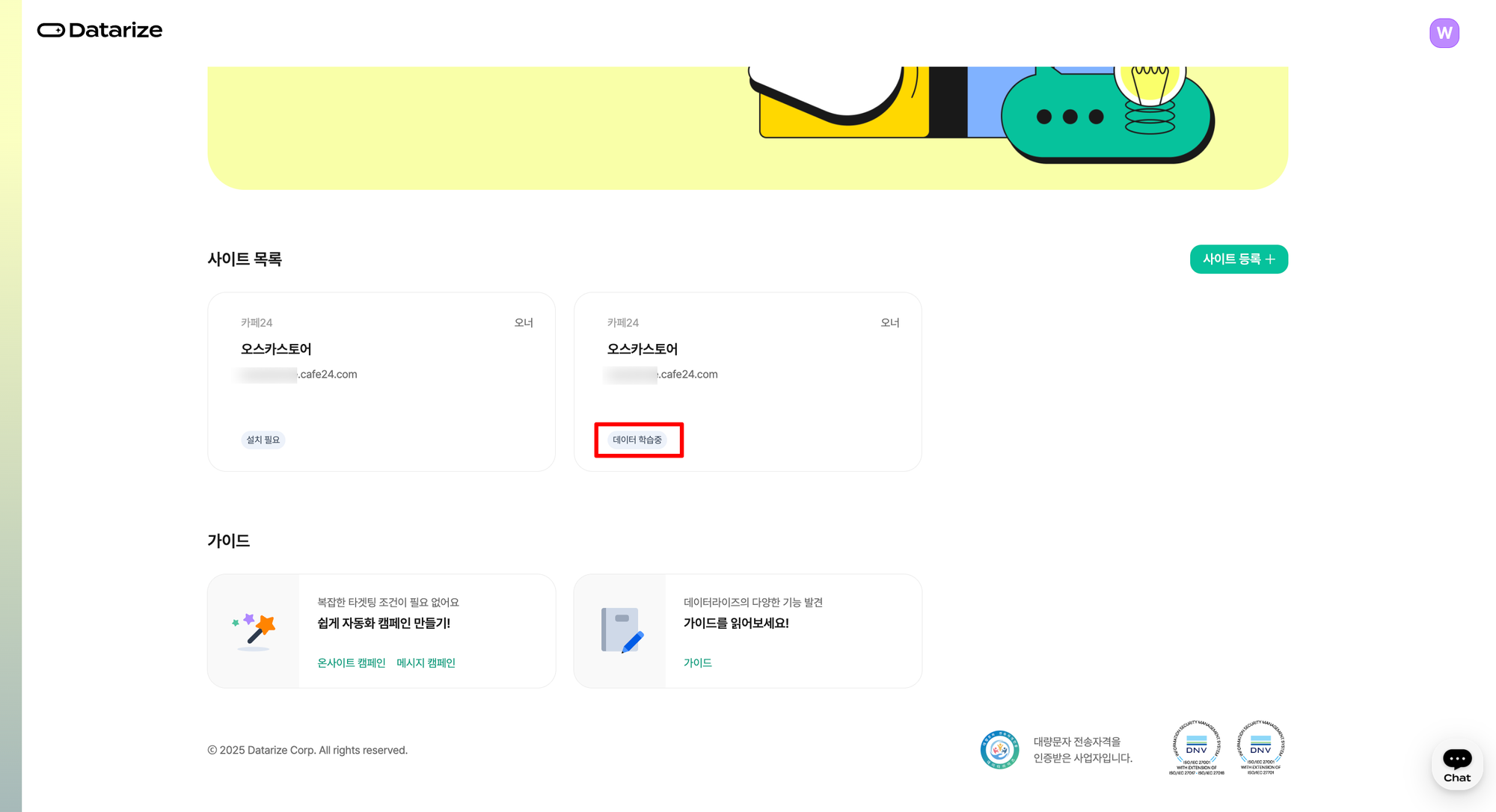Open the Datarize logo home link

(x=99, y=31)
